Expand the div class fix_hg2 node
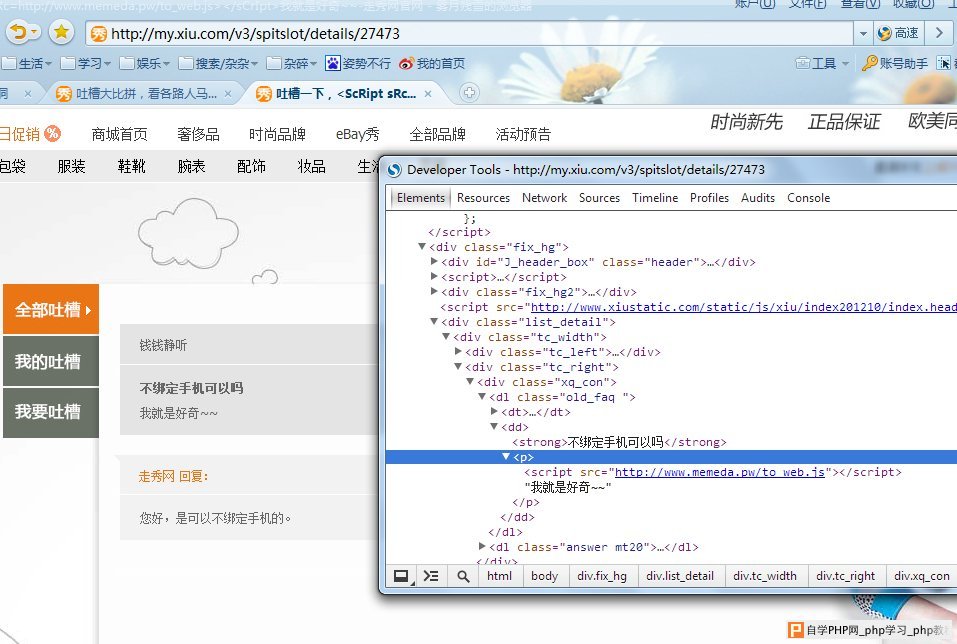Screen dimensions: 957x644 point(434,291)
